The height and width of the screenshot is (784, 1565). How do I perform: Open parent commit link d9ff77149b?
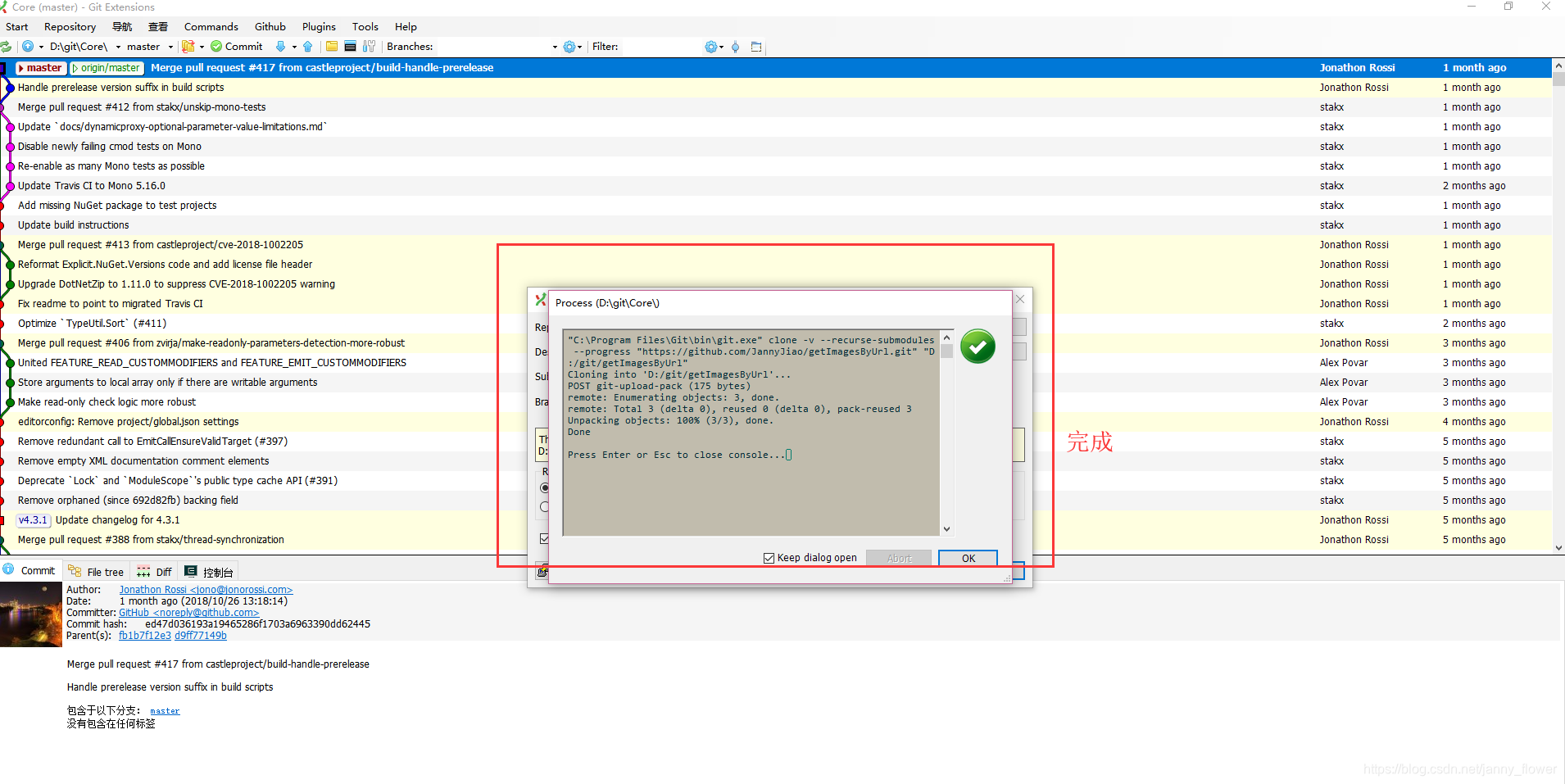201,636
